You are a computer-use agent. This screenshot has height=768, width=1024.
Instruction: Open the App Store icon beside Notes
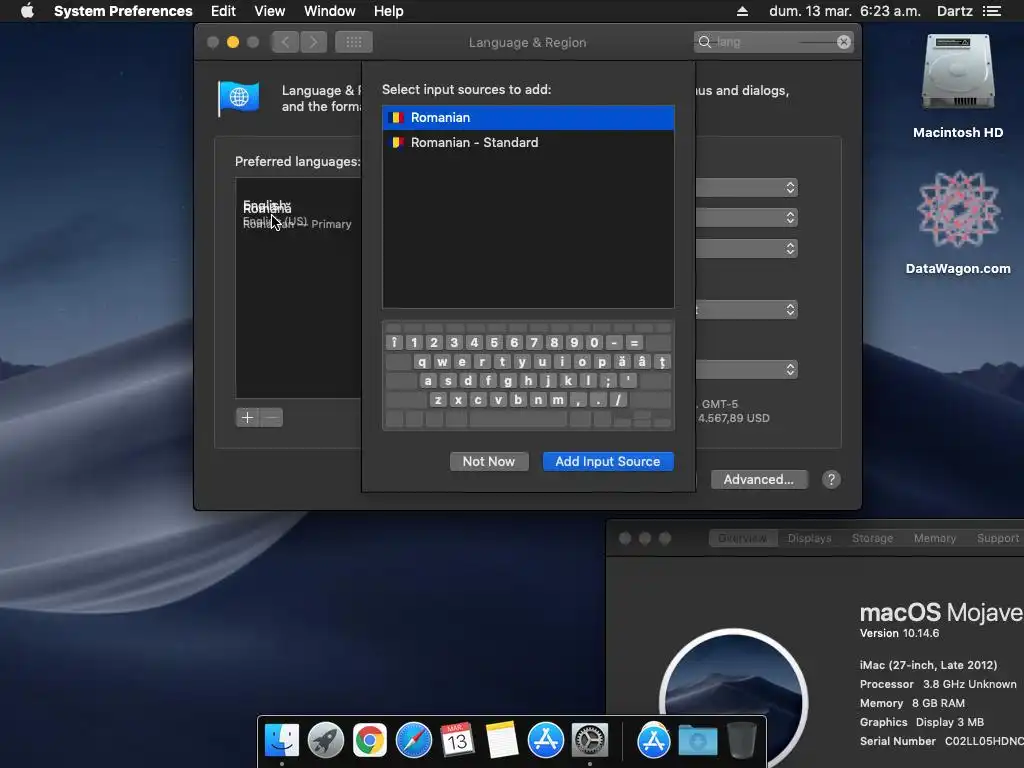pyautogui.click(x=545, y=740)
